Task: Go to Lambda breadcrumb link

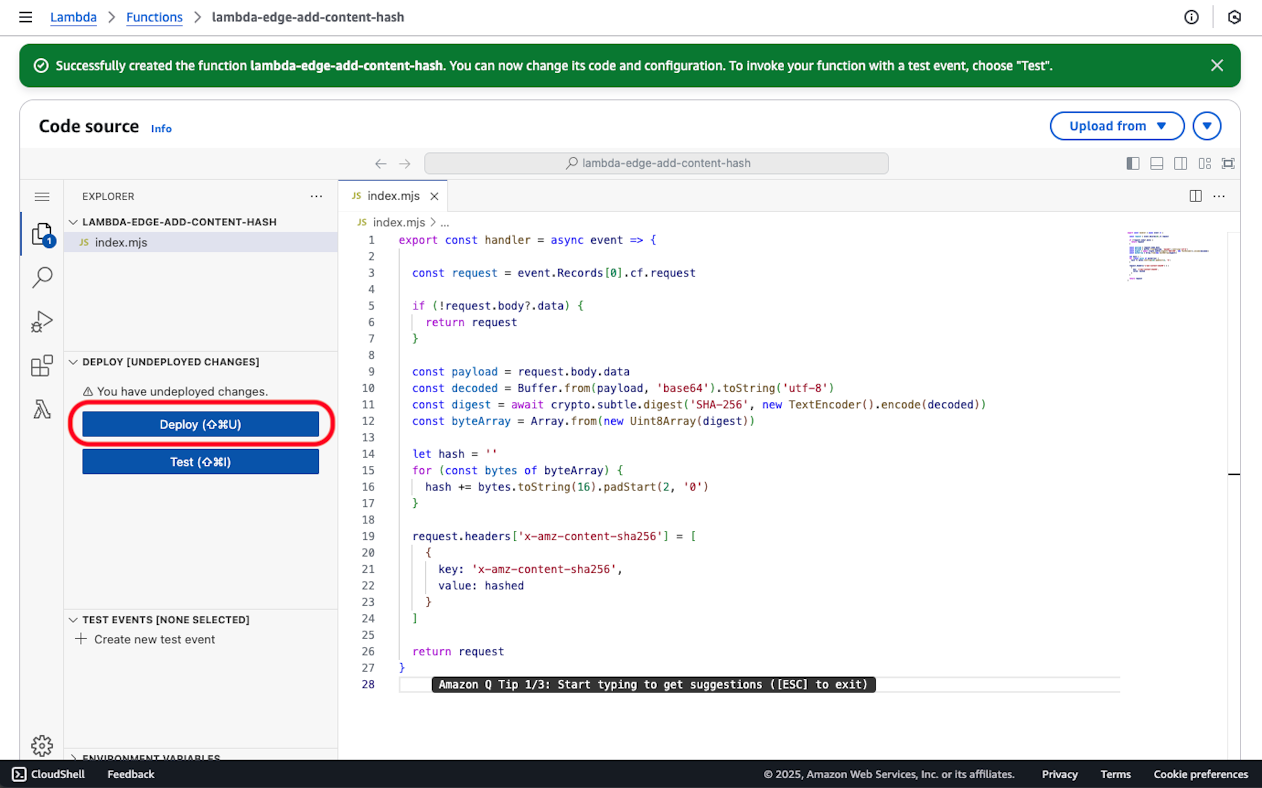Action: pos(73,17)
